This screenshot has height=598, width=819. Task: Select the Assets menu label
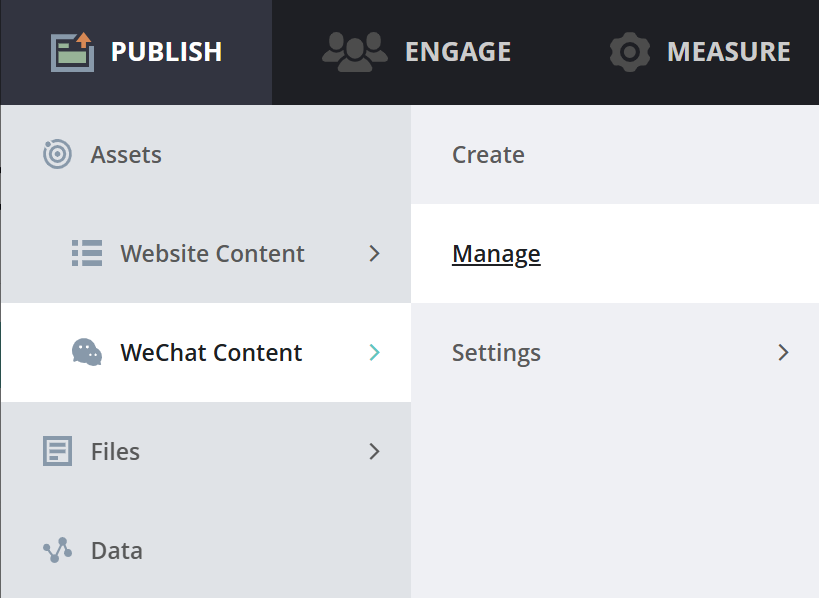(126, 155)
